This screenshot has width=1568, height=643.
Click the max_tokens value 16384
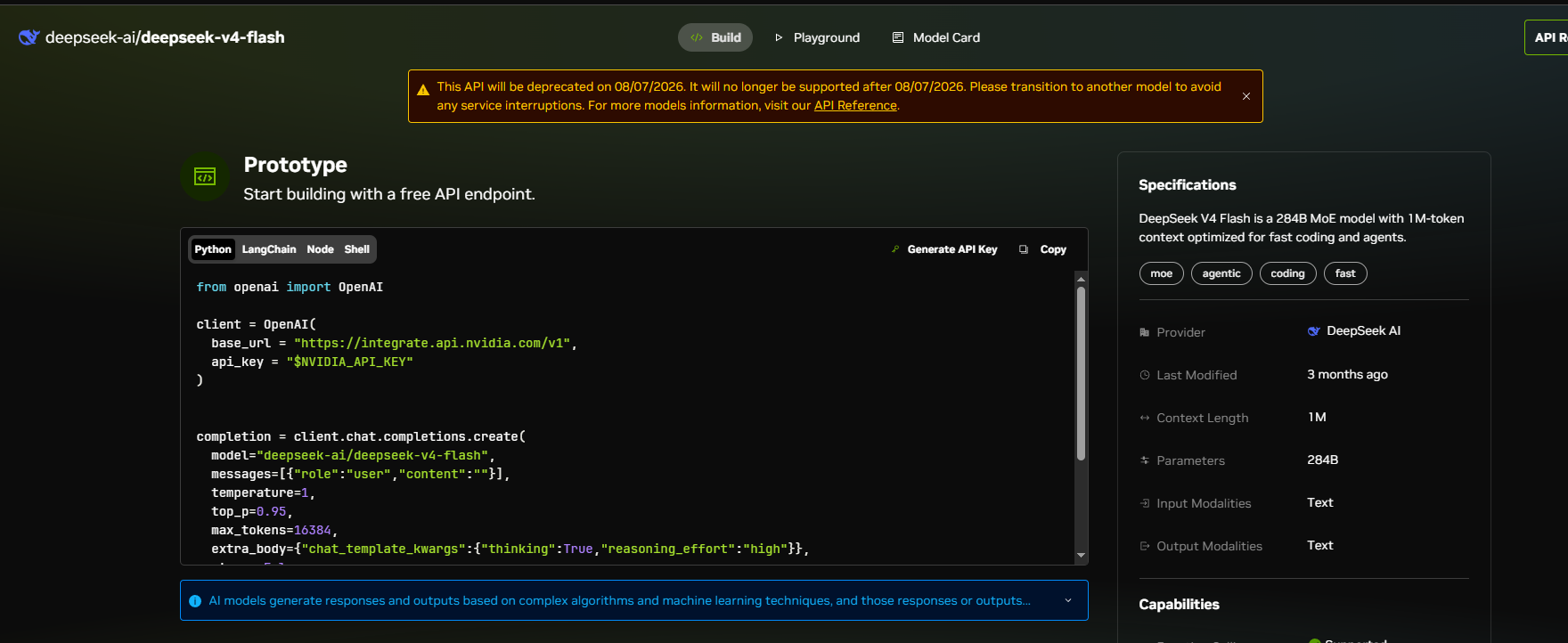click(x=313, y=530)
